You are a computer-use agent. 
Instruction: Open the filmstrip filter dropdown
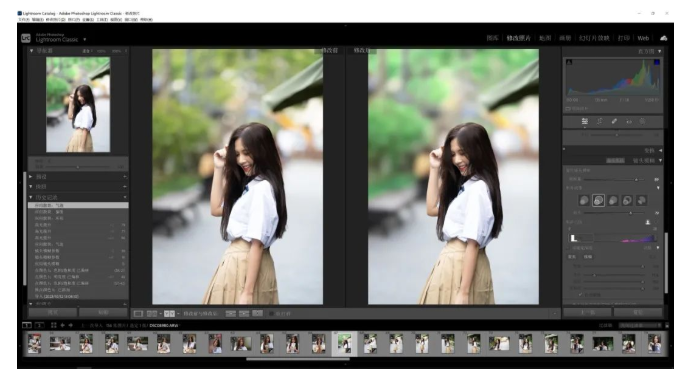tap(640, 326)
